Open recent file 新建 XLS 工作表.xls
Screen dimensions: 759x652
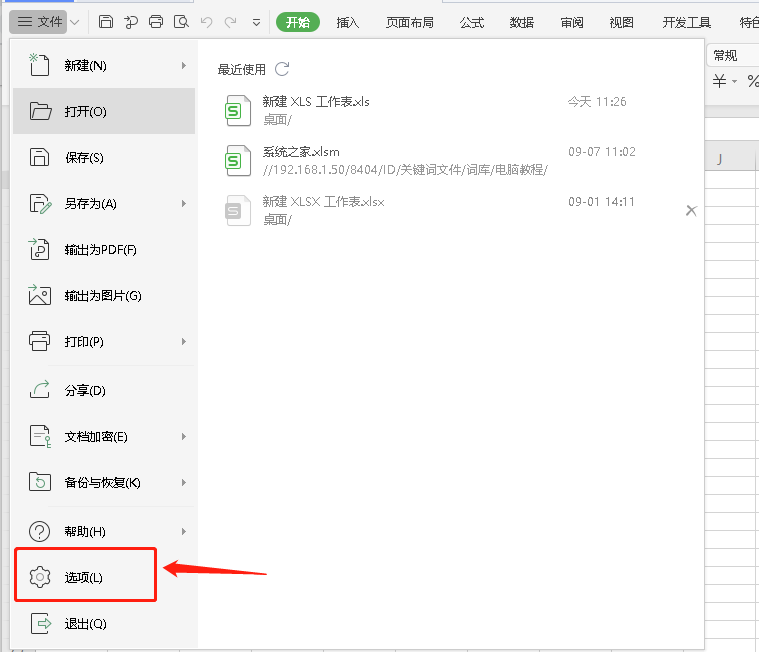tap(450, 110)
